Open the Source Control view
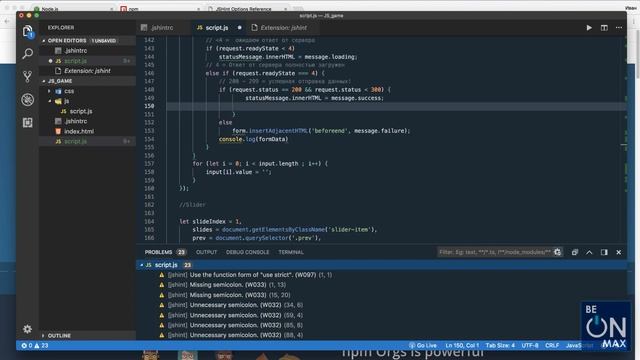This screenshot has width=640, height=360. coord(27,76)
